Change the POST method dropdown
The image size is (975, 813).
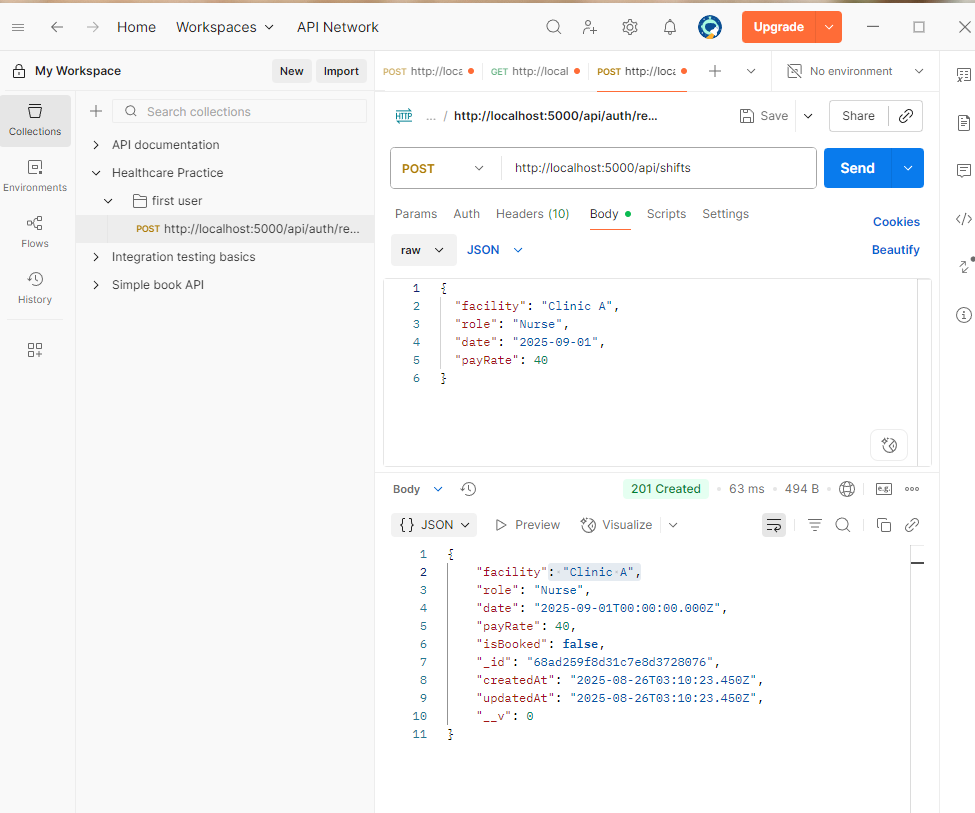(x=443, y=168)
